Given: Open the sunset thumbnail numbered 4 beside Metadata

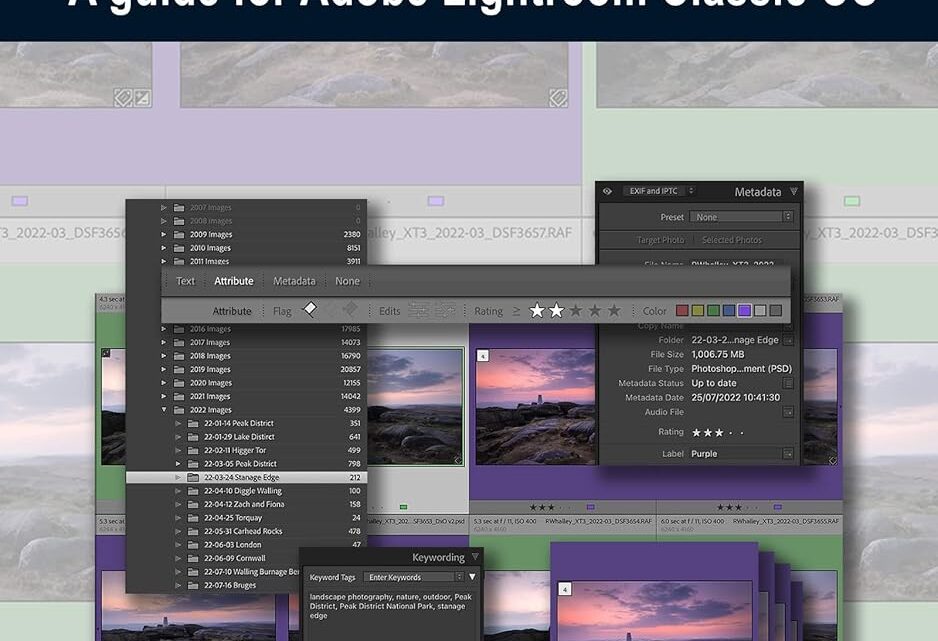Looking at the screenshot, I should coord(535,407).
